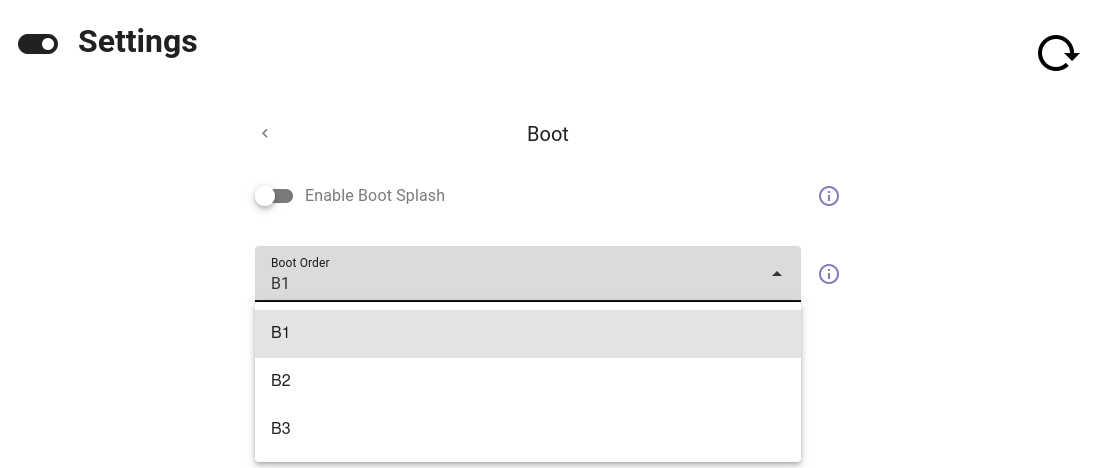The width and height of the screenshot is (1095, 468).
Task: Open info icon for Enable Boot Splash
Action: [828, 196]
